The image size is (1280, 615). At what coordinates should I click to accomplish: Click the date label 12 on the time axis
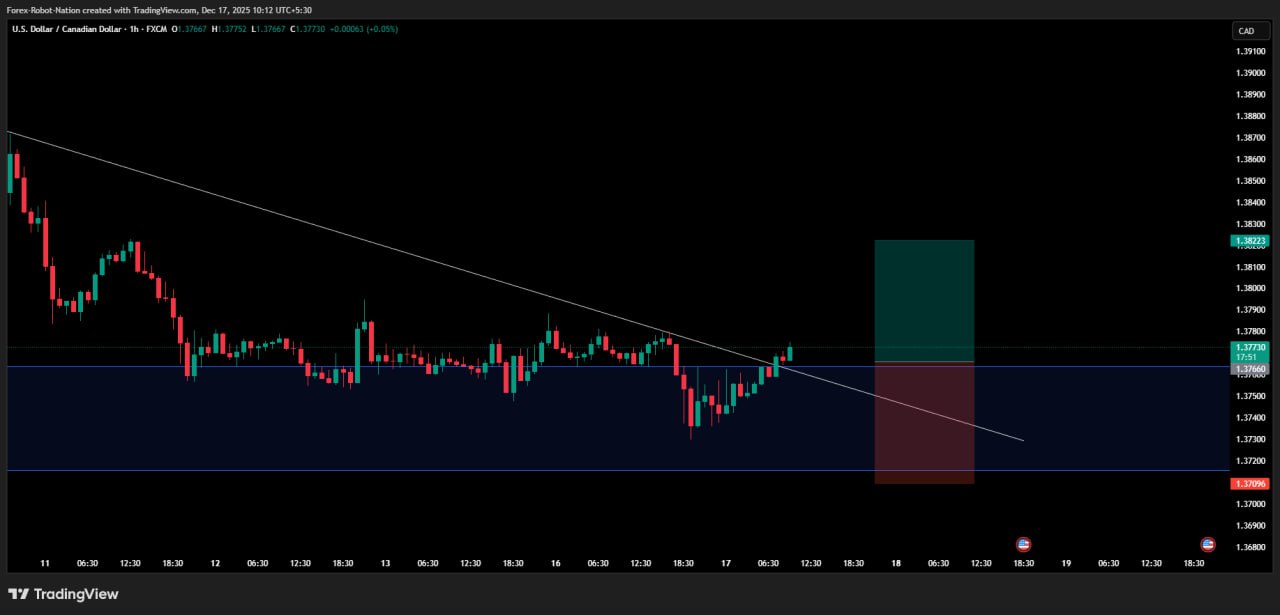215,564
